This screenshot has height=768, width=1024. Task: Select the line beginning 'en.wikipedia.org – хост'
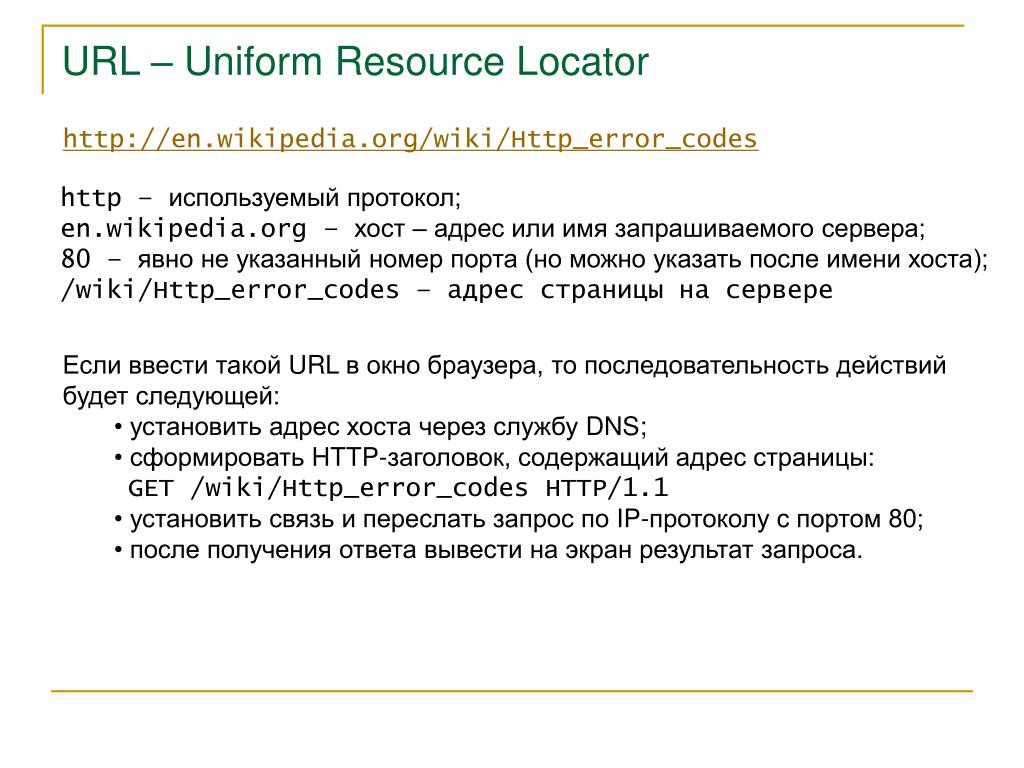pyautogui.click(x=493, y=229)
